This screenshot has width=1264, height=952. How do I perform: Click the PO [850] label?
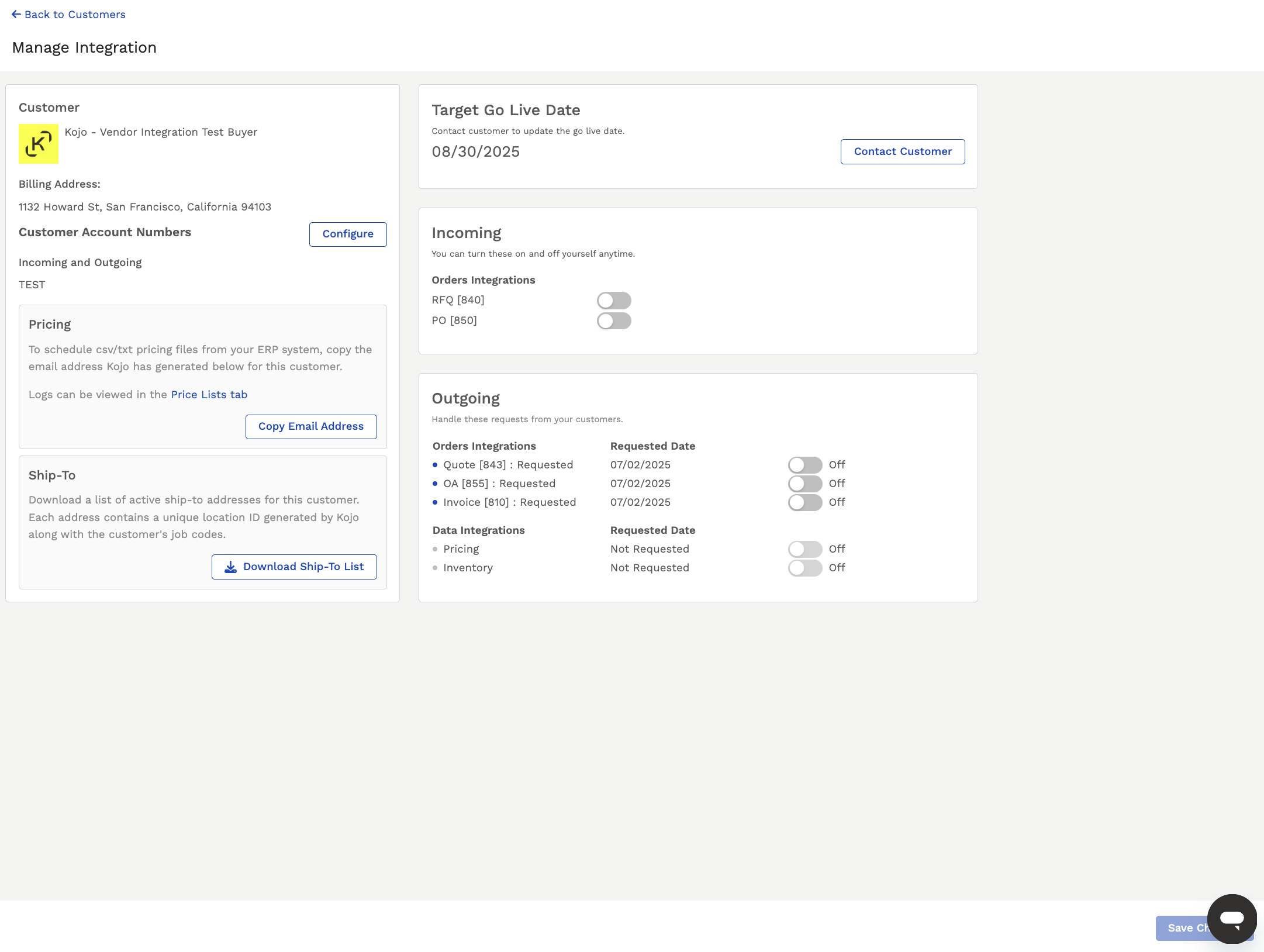[x=454, y=320]
